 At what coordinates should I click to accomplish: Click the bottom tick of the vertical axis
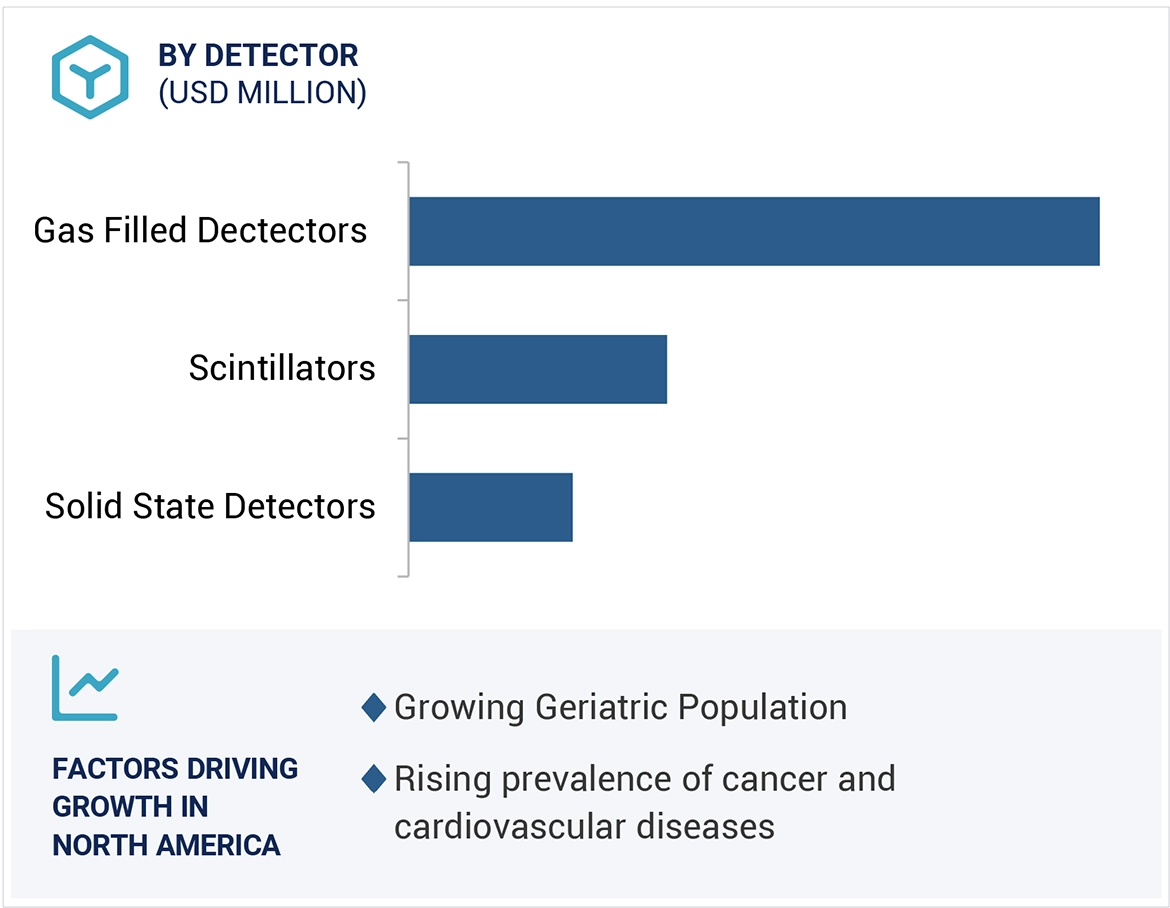[x=403, y=576]
